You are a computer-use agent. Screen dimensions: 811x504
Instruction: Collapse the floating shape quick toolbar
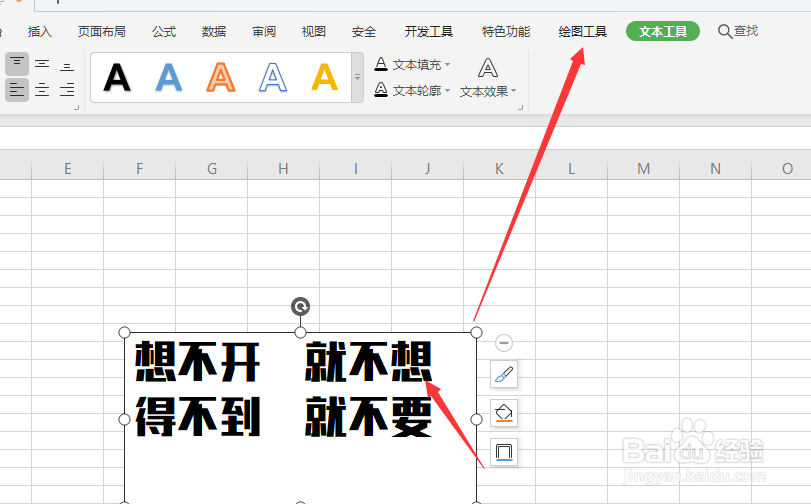point(504,343)
